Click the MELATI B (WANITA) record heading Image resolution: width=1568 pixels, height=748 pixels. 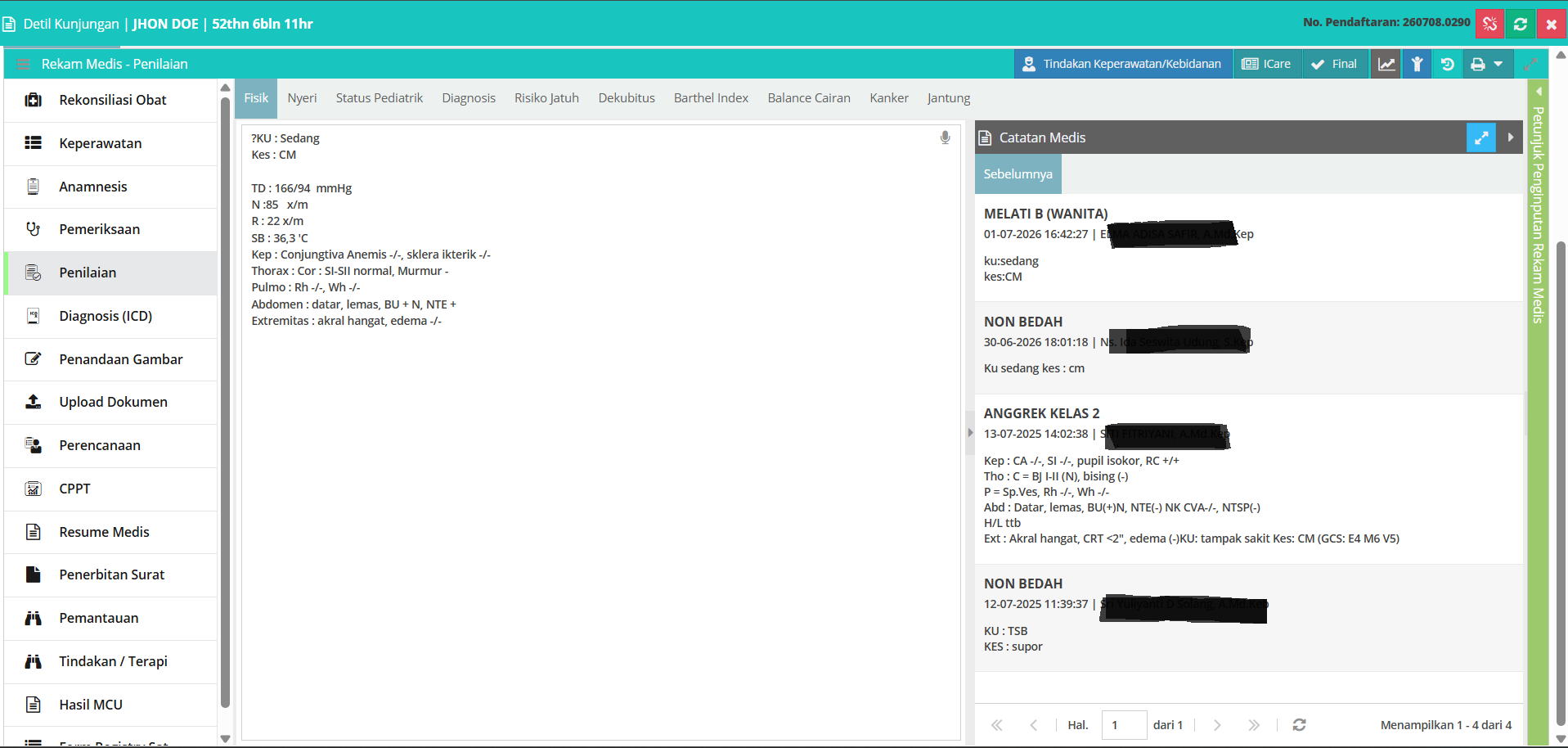(1045, 214)
